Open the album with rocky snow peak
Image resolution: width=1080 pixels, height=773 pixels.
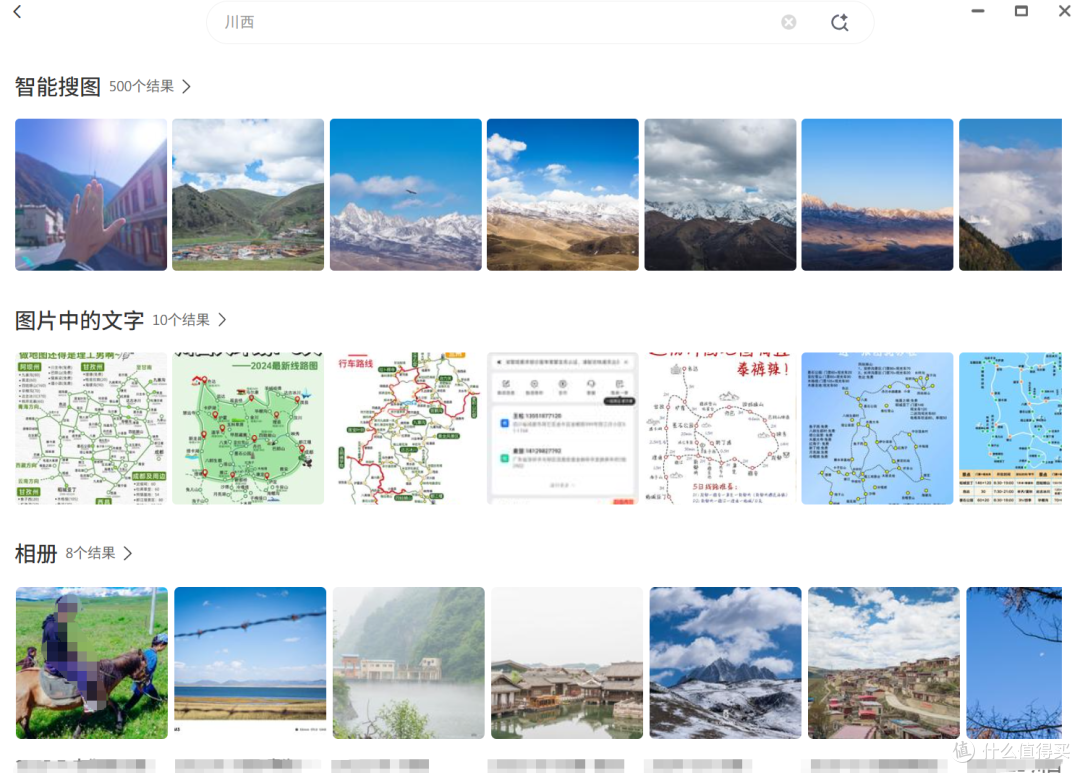[725, 663]
